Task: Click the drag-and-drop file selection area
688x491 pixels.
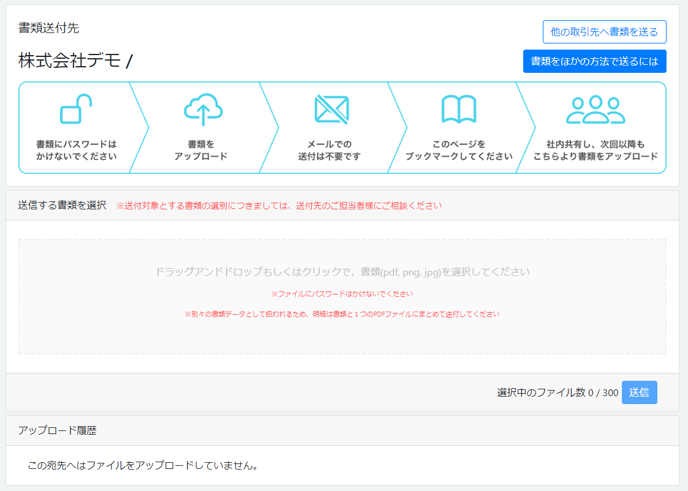Action: [342, 296]
